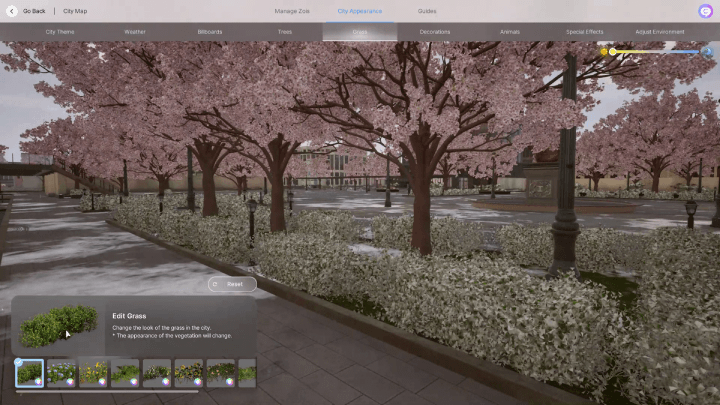Open the Billboards tab

pos(210,32)
